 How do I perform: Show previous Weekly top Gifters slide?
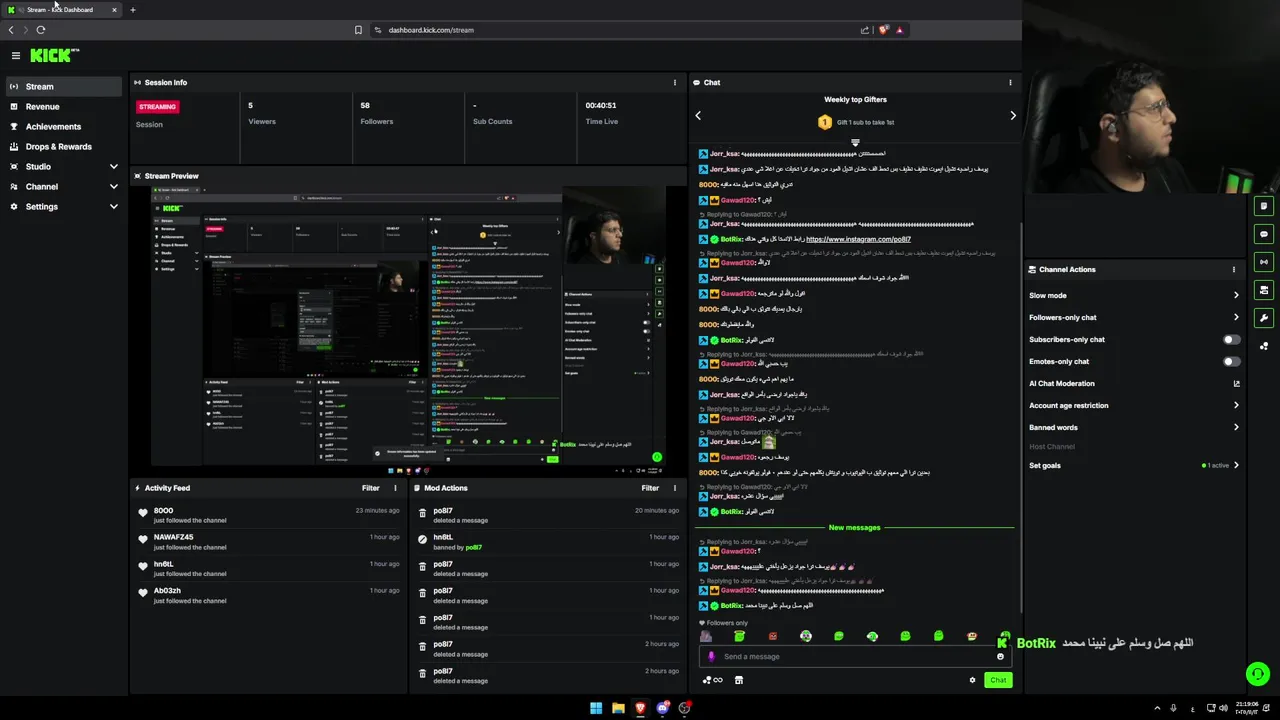pos(698,116)
